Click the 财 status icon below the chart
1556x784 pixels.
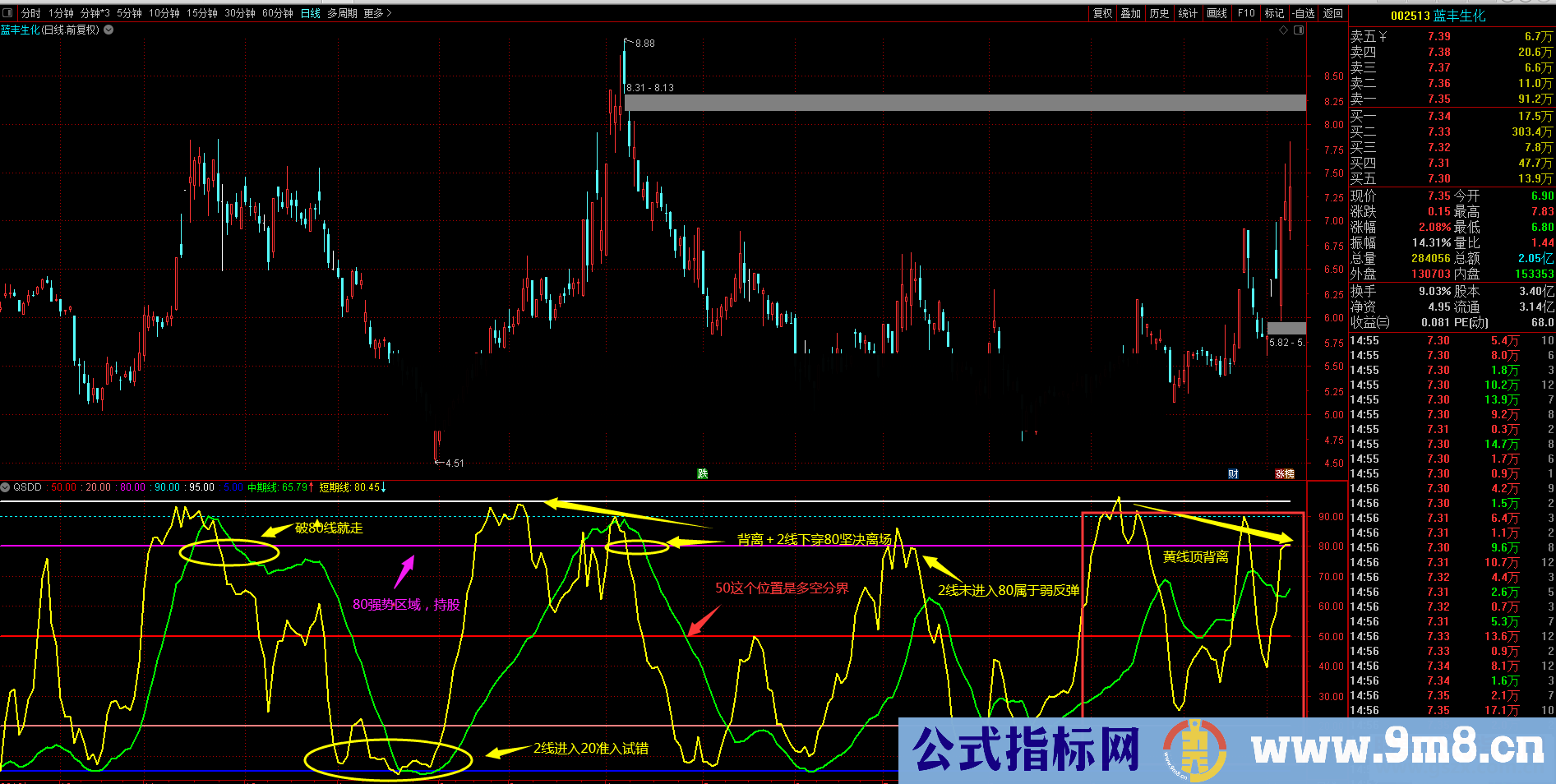click(1232, 473)
